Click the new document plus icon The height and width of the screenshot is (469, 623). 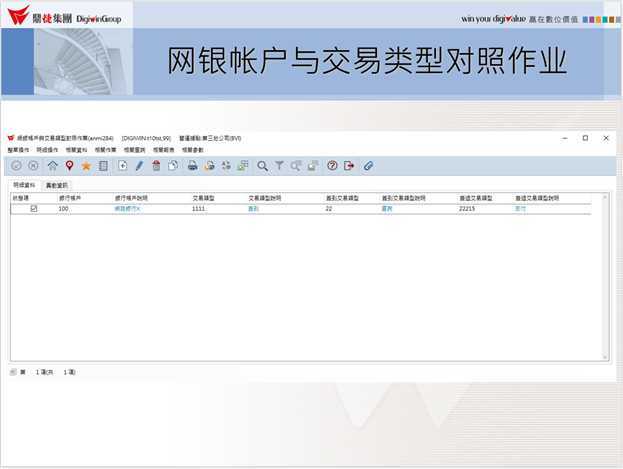[123, 166]
